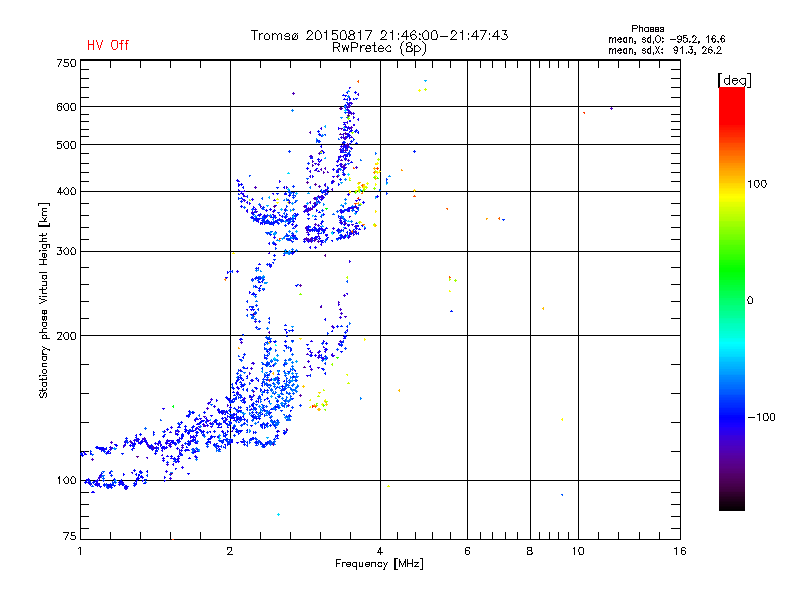Click the colorbar tick label '-100'
Viewport: 800px width, 600px height.
coord(761,417)
